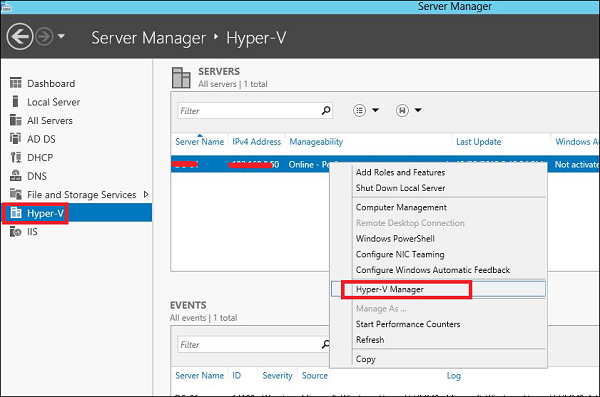Click the forward navigation arrow button
This screenshot has width=600, height=397.
(44, 37)
